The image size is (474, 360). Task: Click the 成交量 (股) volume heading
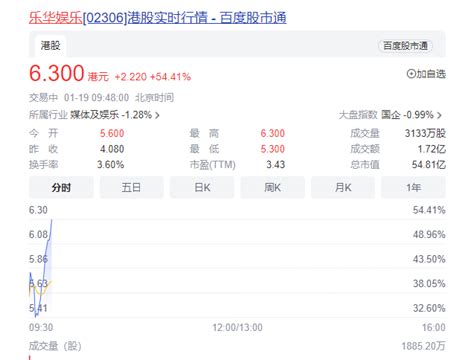click(55, 346)
